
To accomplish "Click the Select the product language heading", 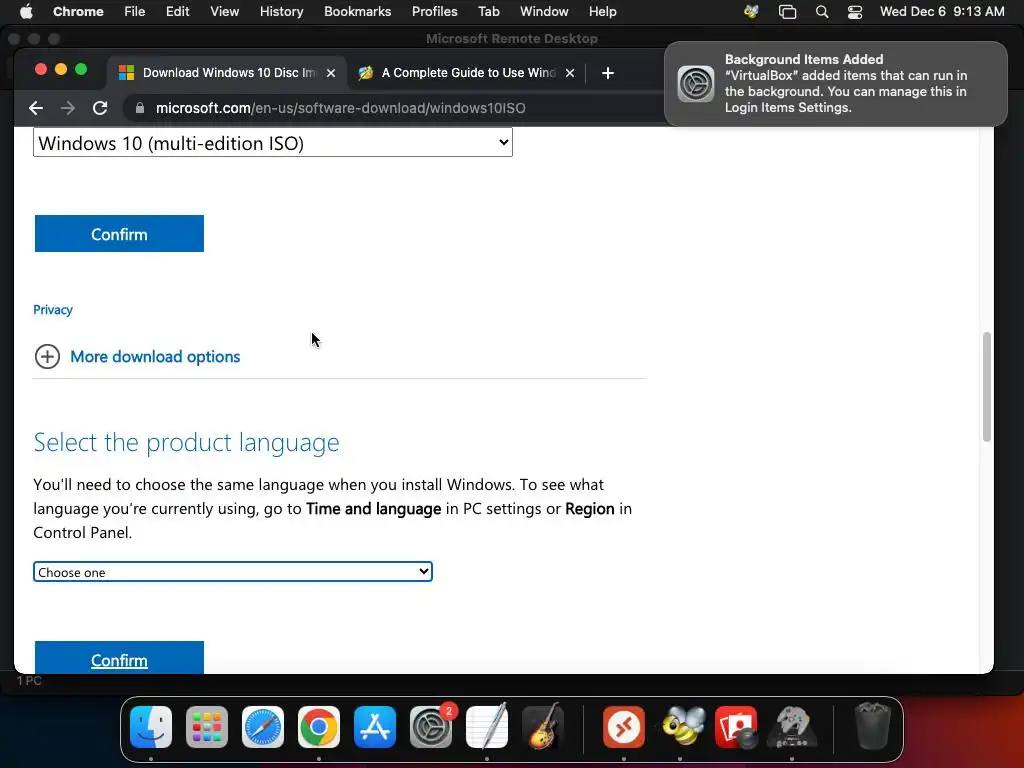I will tap(186, 443).
